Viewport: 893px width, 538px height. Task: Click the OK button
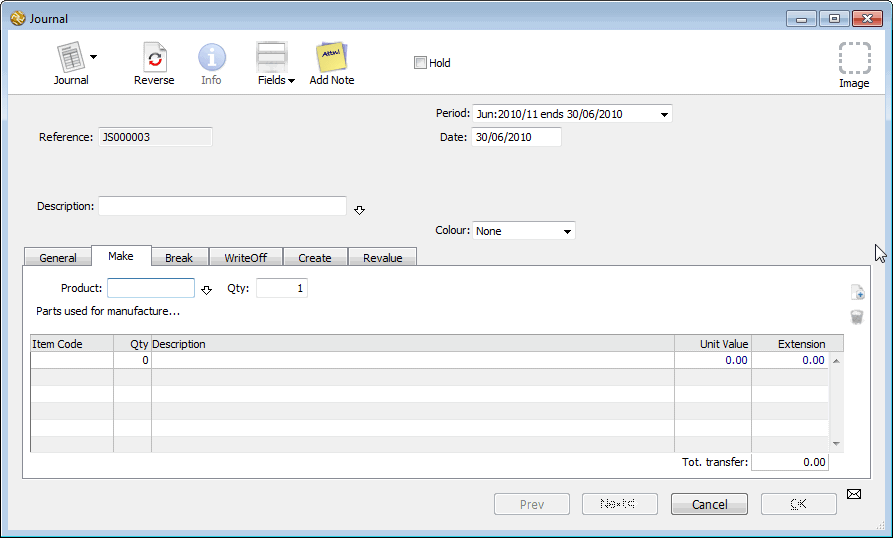[798, 505]
